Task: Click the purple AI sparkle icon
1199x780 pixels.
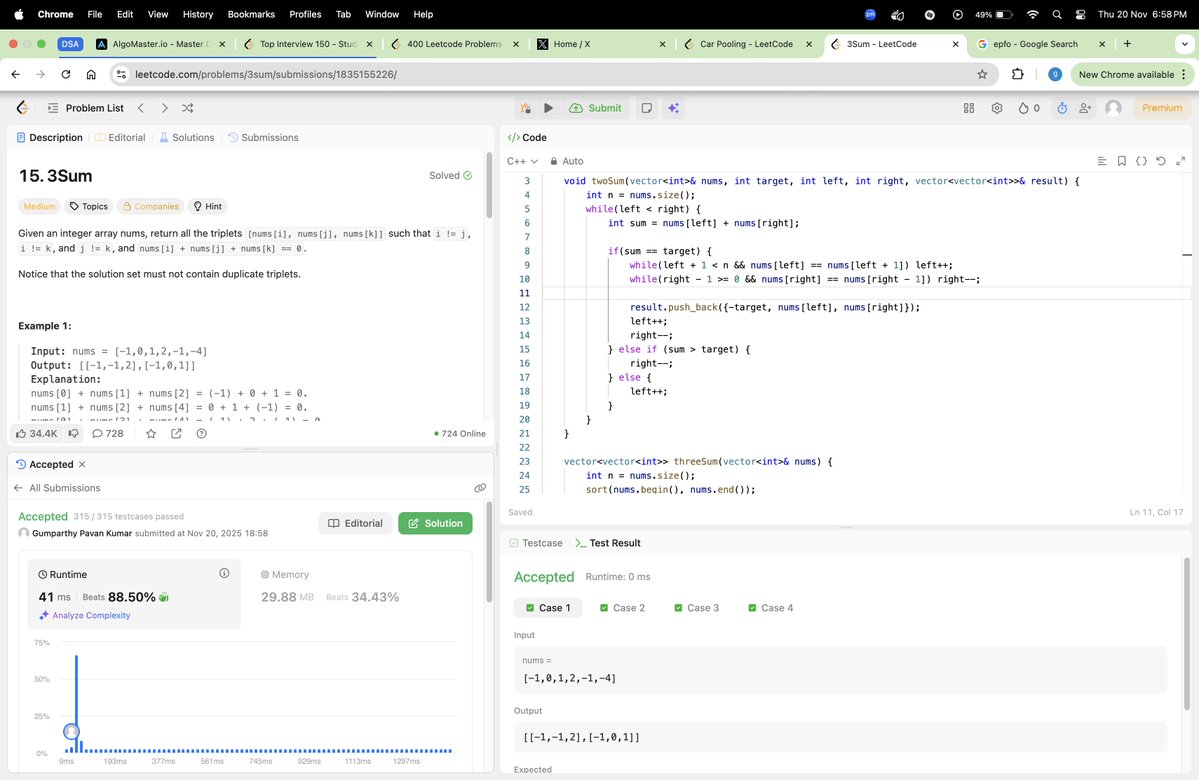Action: (x=673, y=108)
